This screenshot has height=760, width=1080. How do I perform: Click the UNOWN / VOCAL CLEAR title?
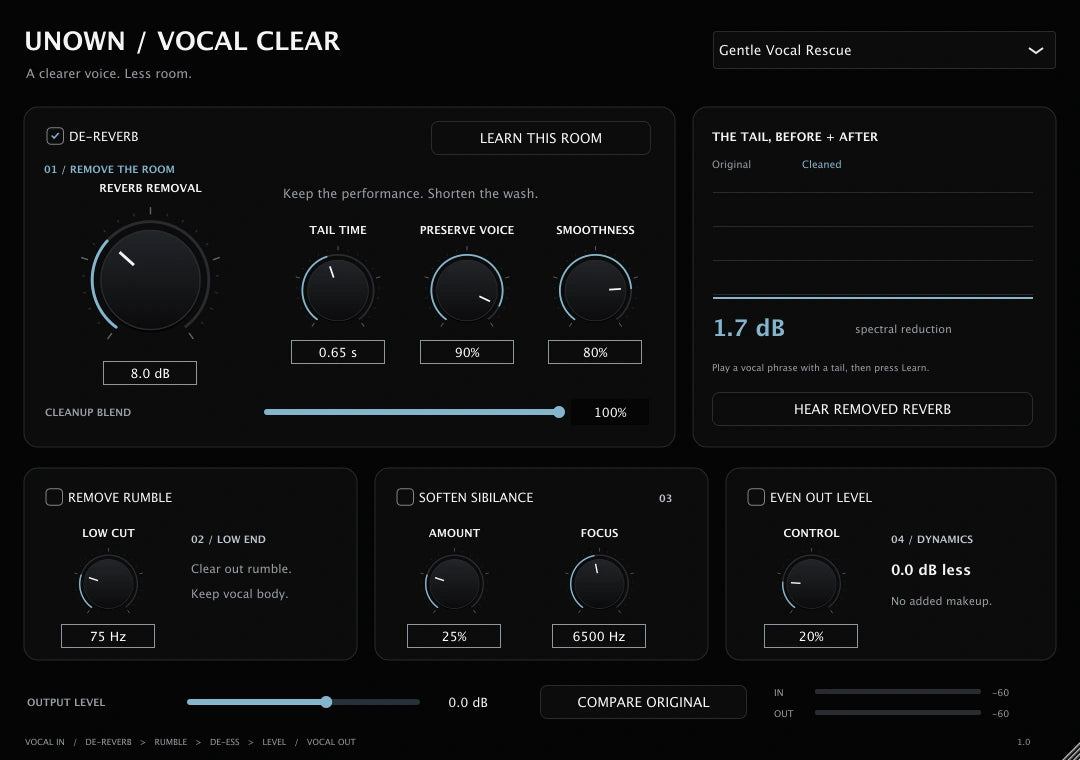click(x=183, y=41)
